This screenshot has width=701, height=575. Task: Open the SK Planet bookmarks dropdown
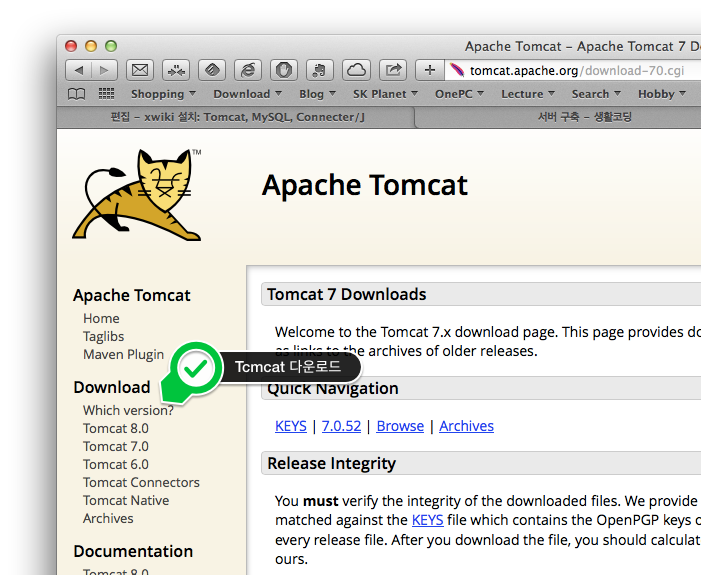click(385, 94)
